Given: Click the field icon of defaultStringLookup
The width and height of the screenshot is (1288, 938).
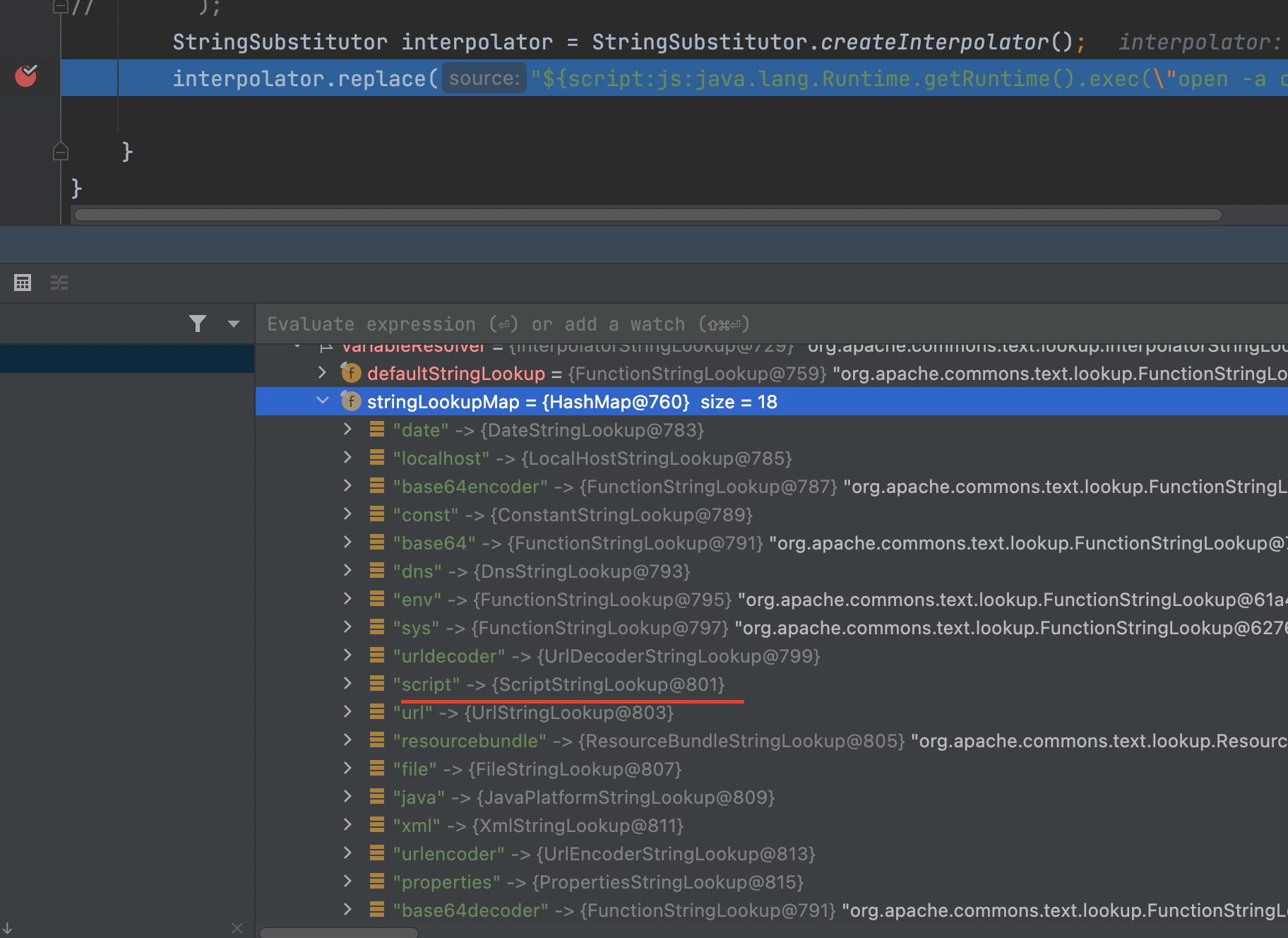Looking at the screenshot, I should [x=351, y=372].
